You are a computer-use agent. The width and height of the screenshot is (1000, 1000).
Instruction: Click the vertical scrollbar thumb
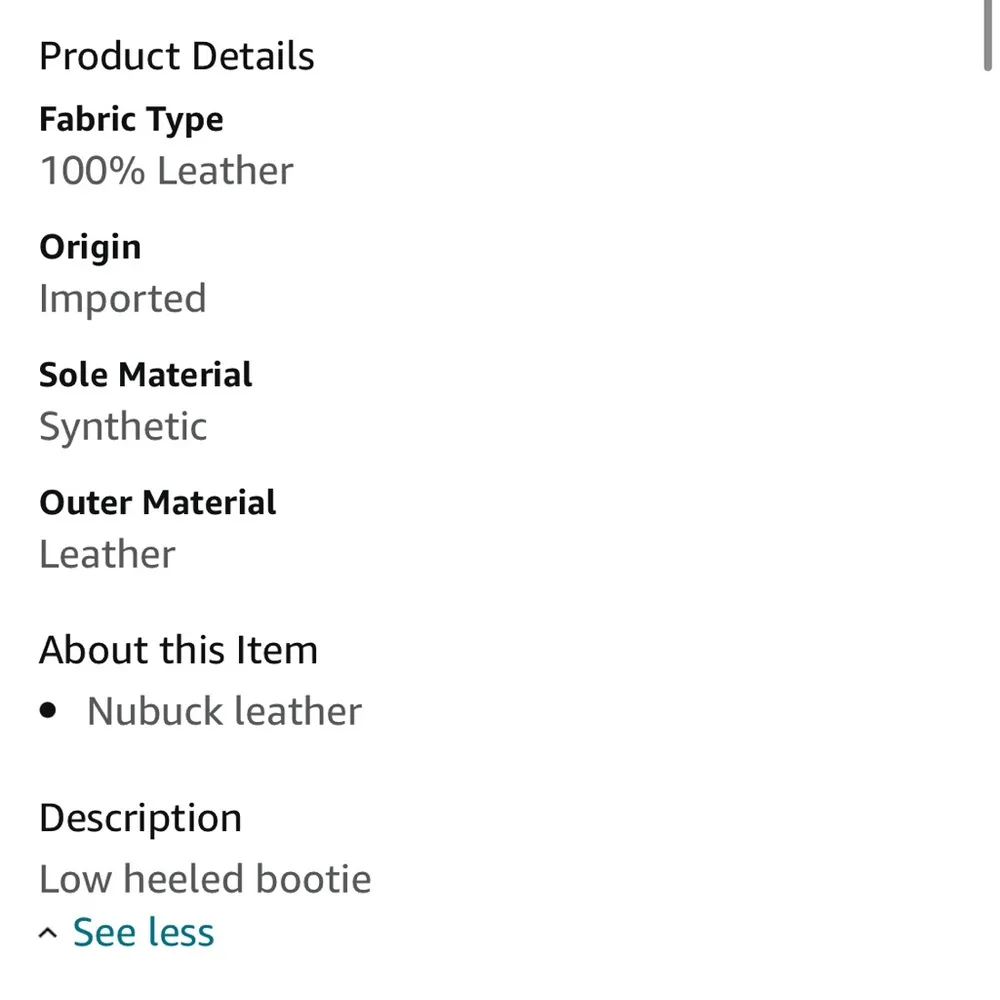coord(988,35)
